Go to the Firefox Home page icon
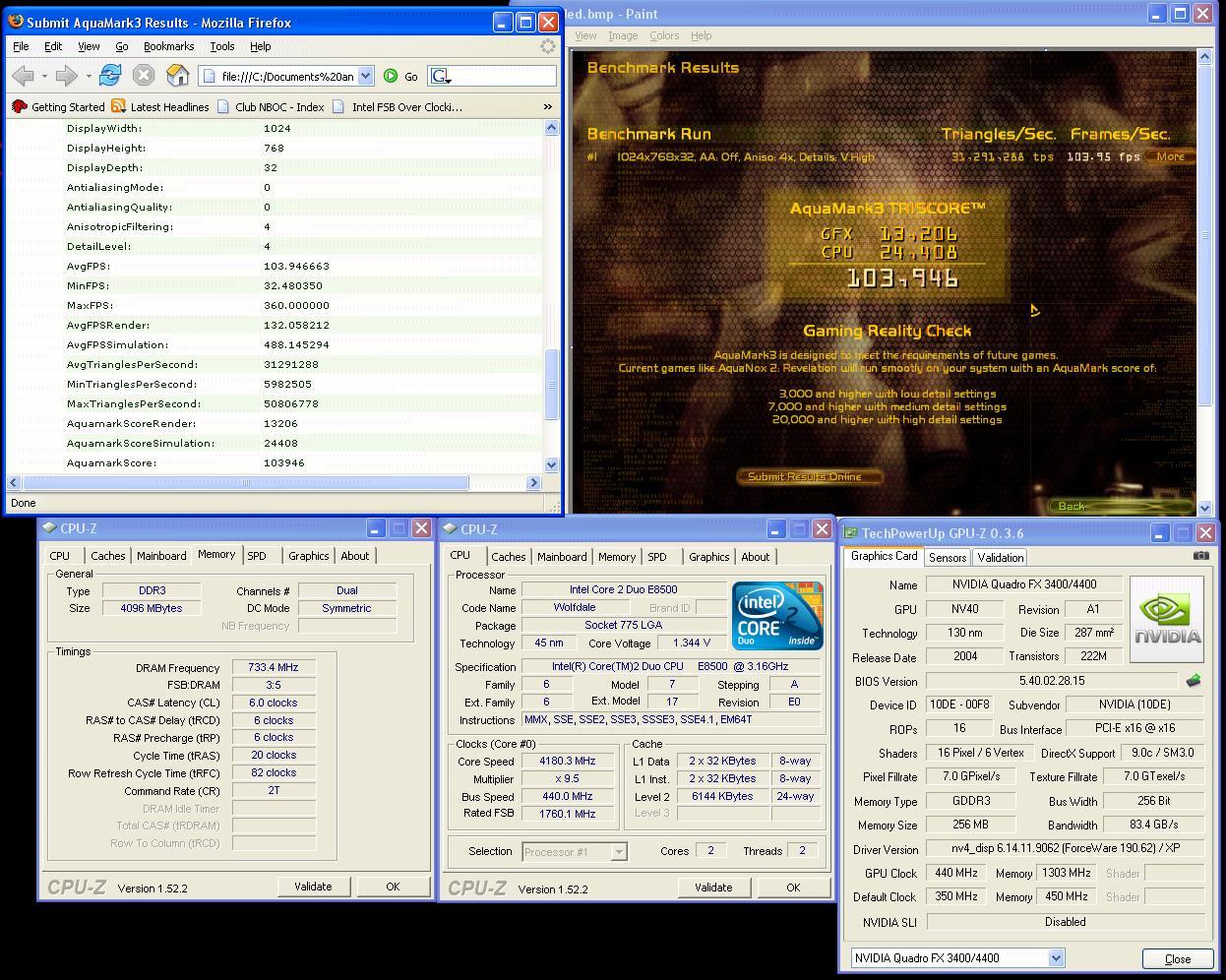 (177, 76)
